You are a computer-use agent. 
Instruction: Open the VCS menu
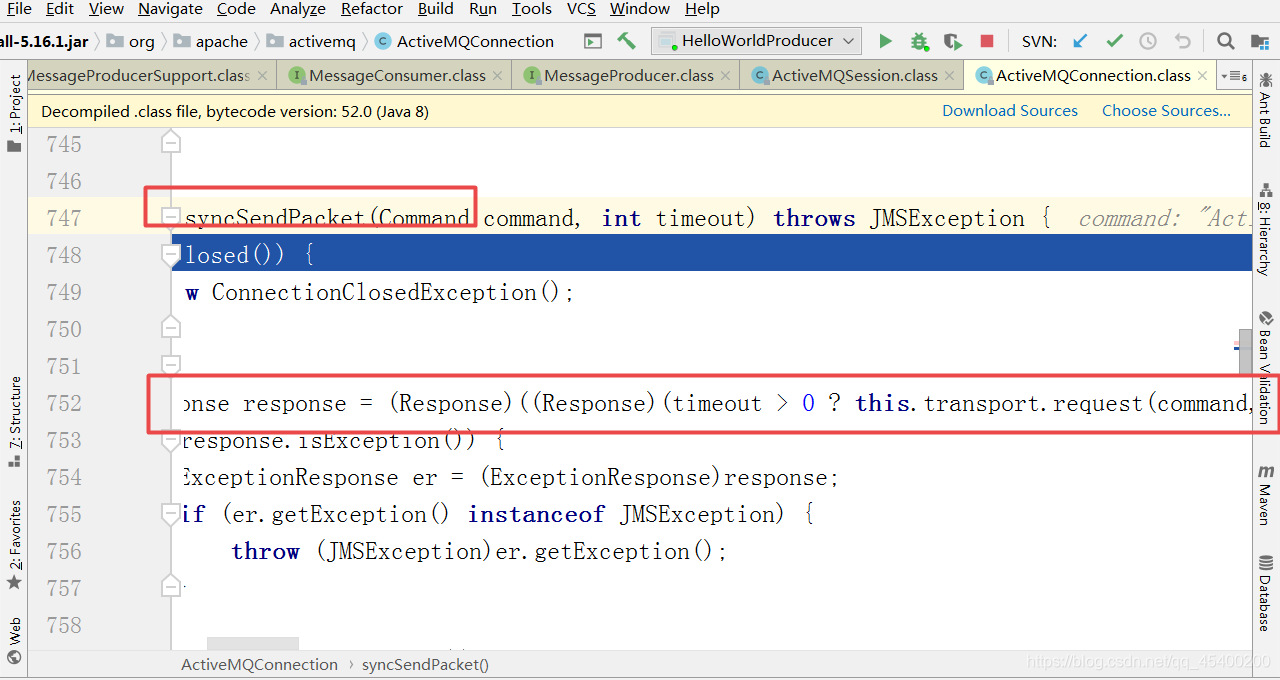581,9
